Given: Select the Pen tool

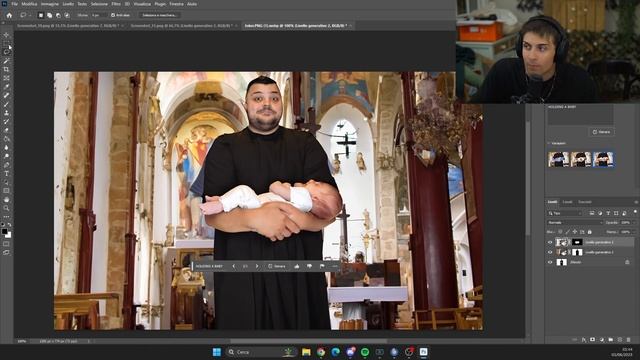Looking at the screenshot, I should point(6,165).
